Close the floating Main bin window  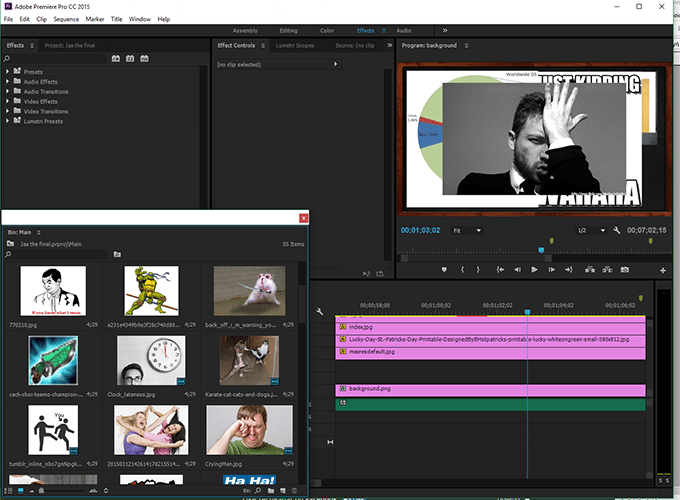point(304,218)
